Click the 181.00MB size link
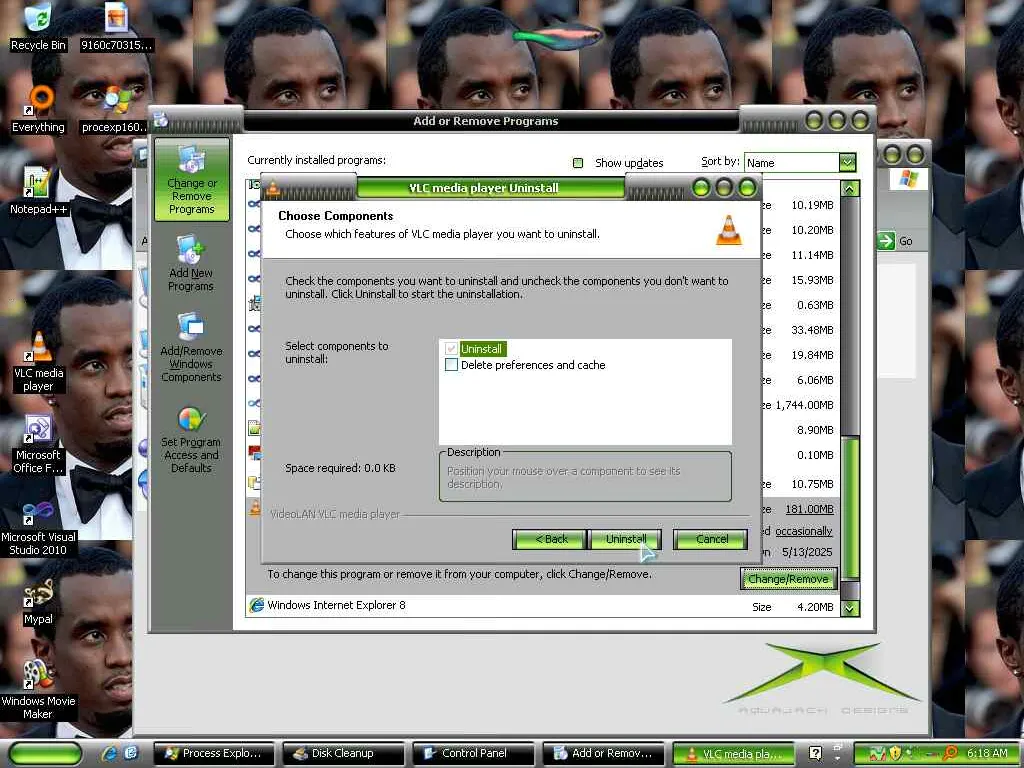The height and width of the screenshot is (768, 1024). coord(809,509)
